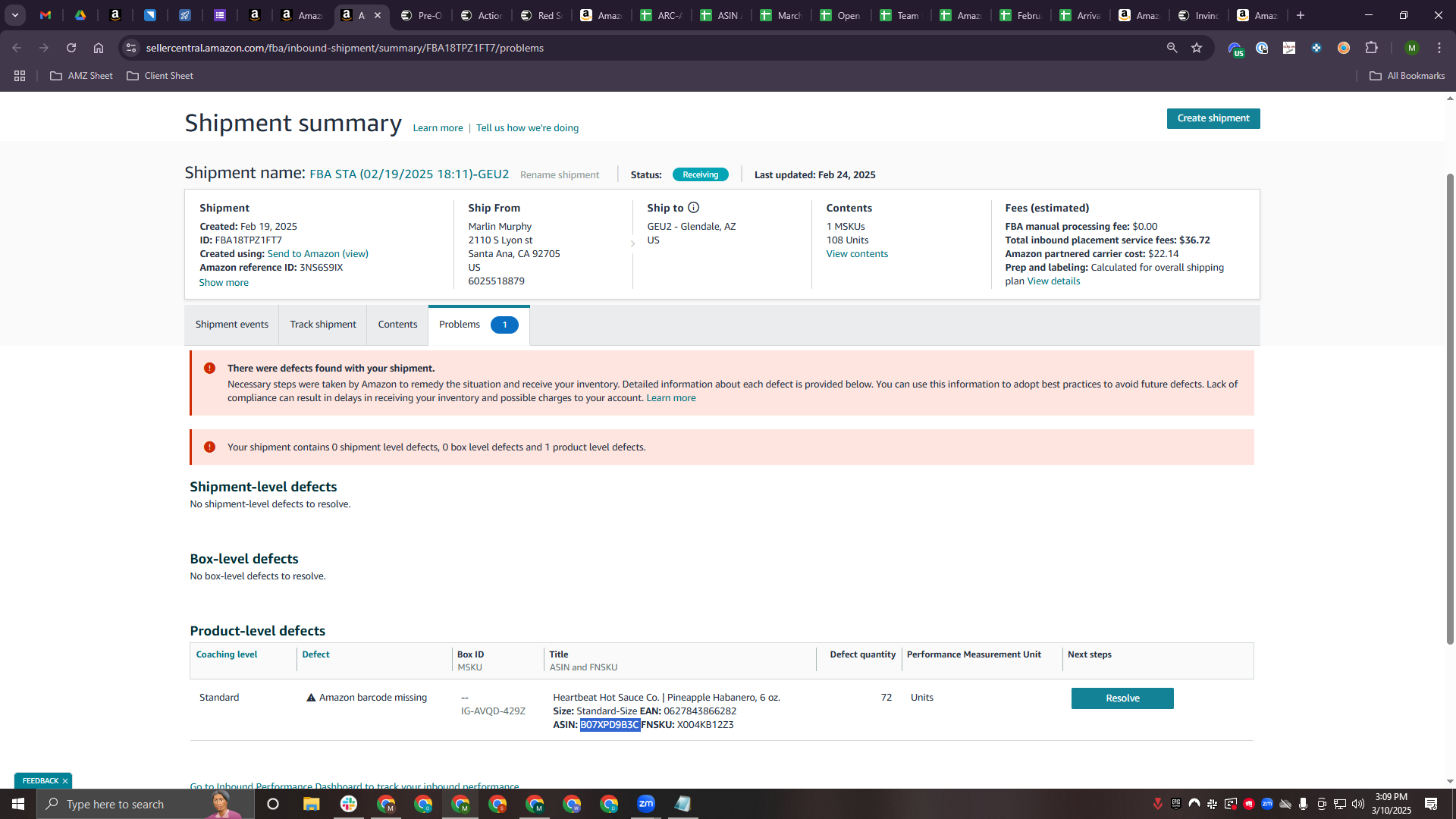This screenshot has width=1456, height=819.
Task: Open Tell us how we're doing link
Action: [528, 128]
